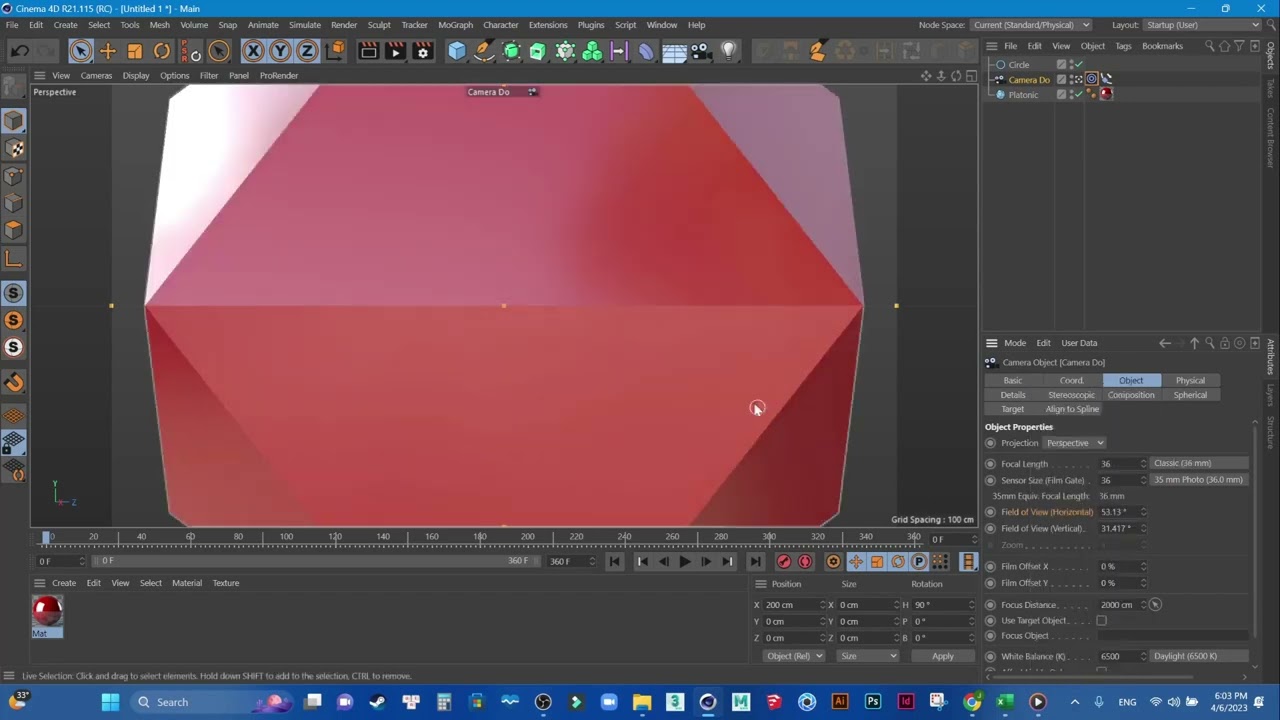Image resolution: width=1280 pixels, height=720 pixels.
Task: Click the Bend deformer icon
Action: [646, 51]
